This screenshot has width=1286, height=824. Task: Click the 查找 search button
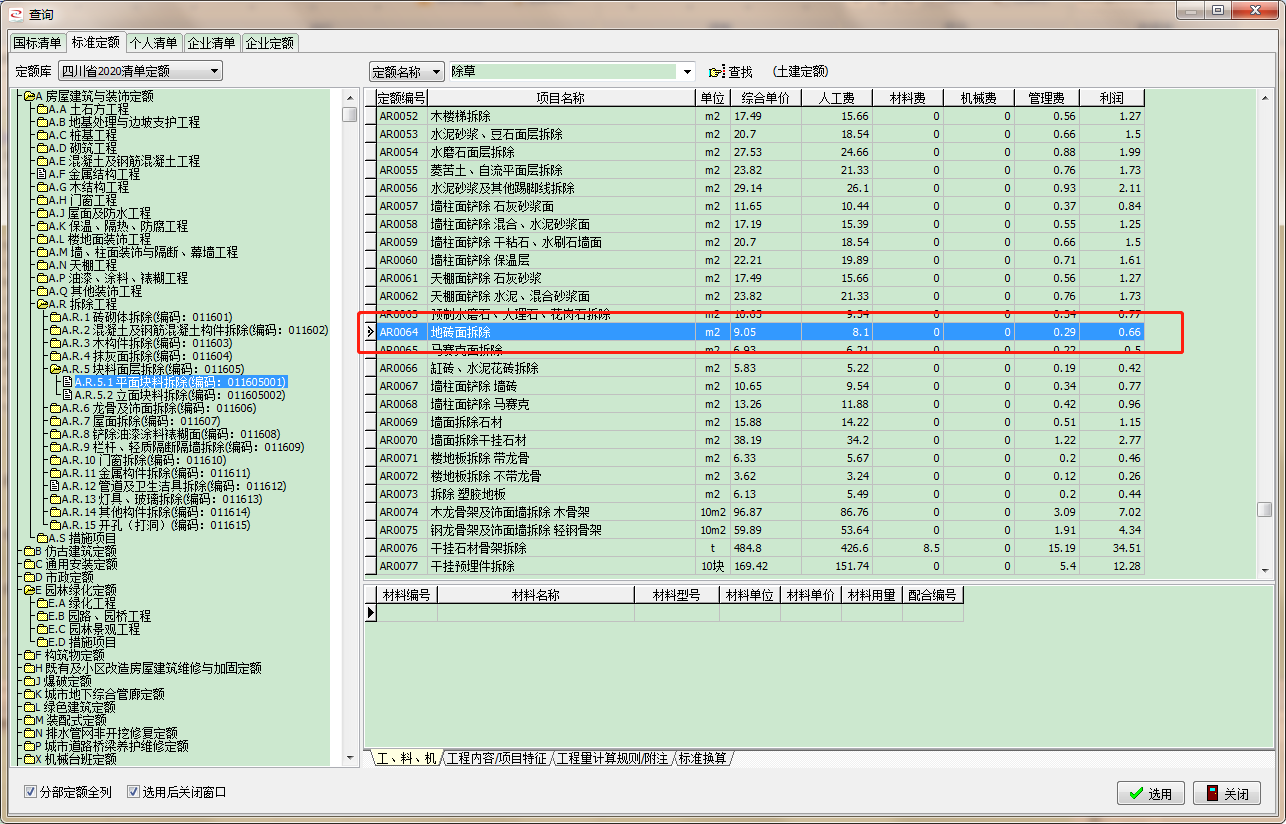click(x=730, y=72)
